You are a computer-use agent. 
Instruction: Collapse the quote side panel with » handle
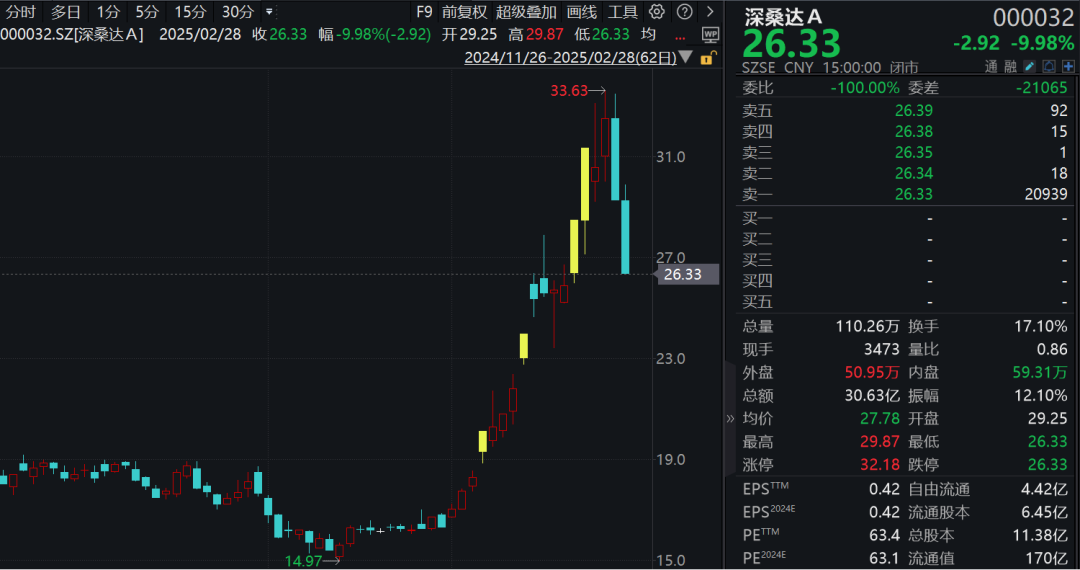[x=729, y=419]
